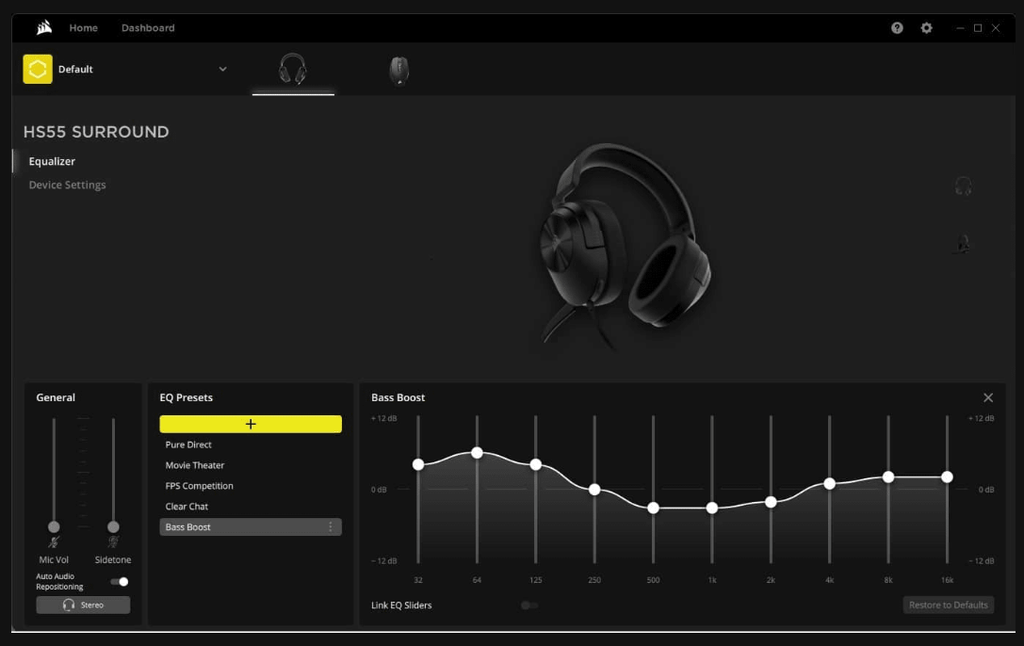Open the Bass Boost preset options menu

click(x=332, y=526)
